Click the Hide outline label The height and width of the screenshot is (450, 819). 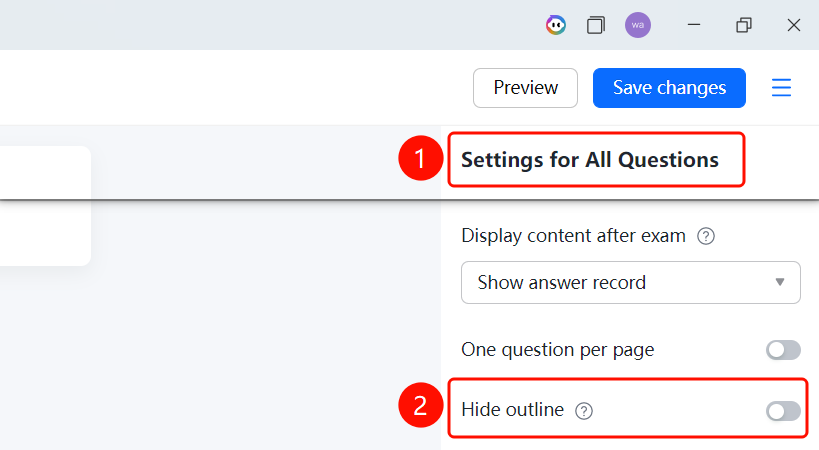point(512,410)
